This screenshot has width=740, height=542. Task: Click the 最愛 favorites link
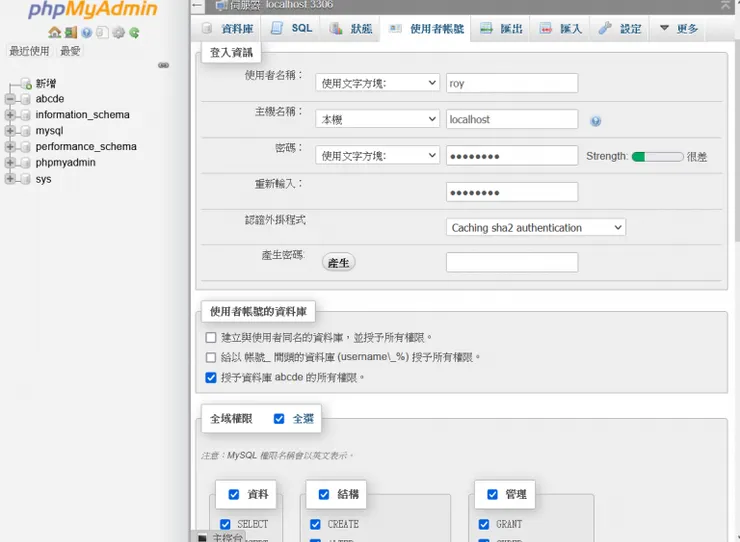pos(70,51)
